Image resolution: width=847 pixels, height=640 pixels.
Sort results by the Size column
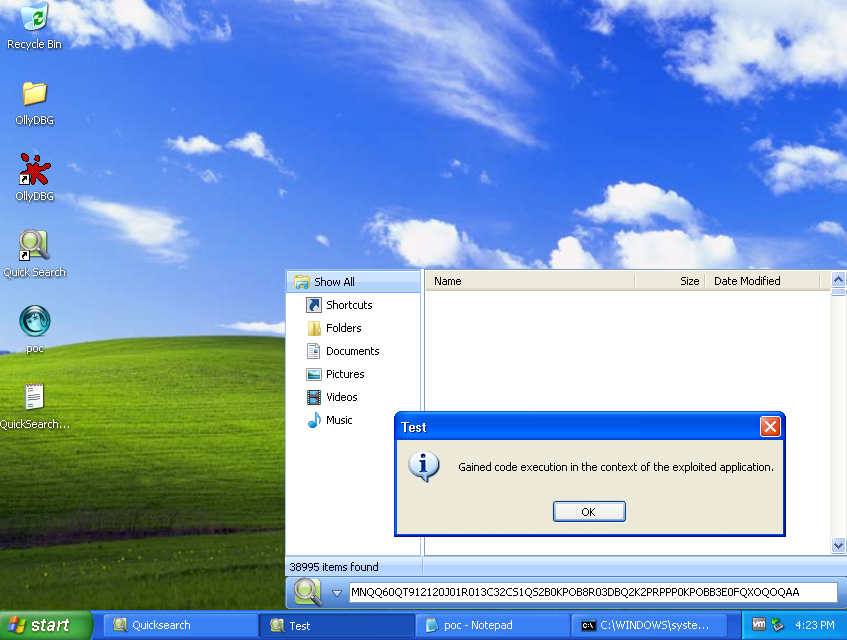(670, 281)
